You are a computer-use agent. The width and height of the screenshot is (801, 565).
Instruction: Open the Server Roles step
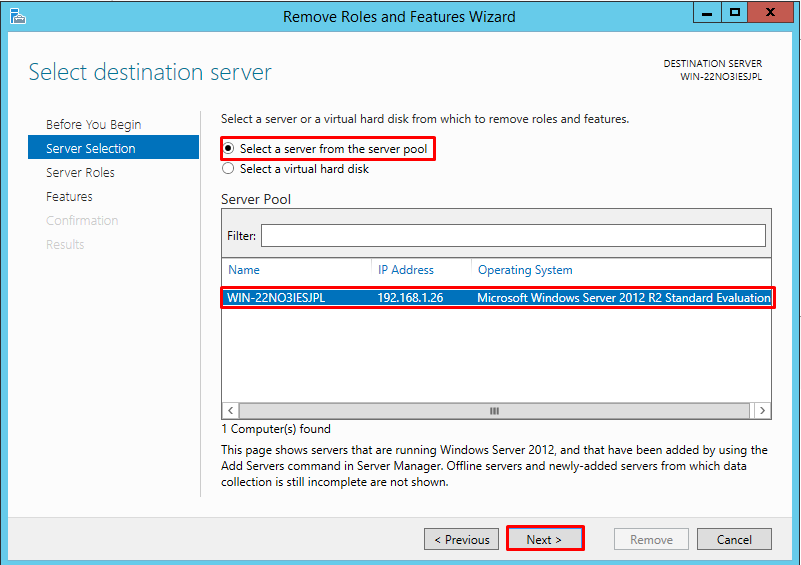[80, 173]
